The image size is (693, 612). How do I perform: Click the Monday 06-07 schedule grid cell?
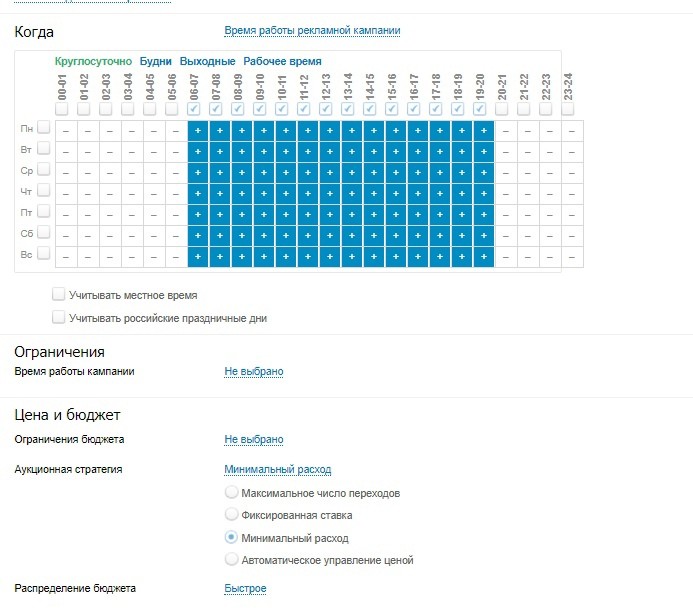click(x=198, y=131)
